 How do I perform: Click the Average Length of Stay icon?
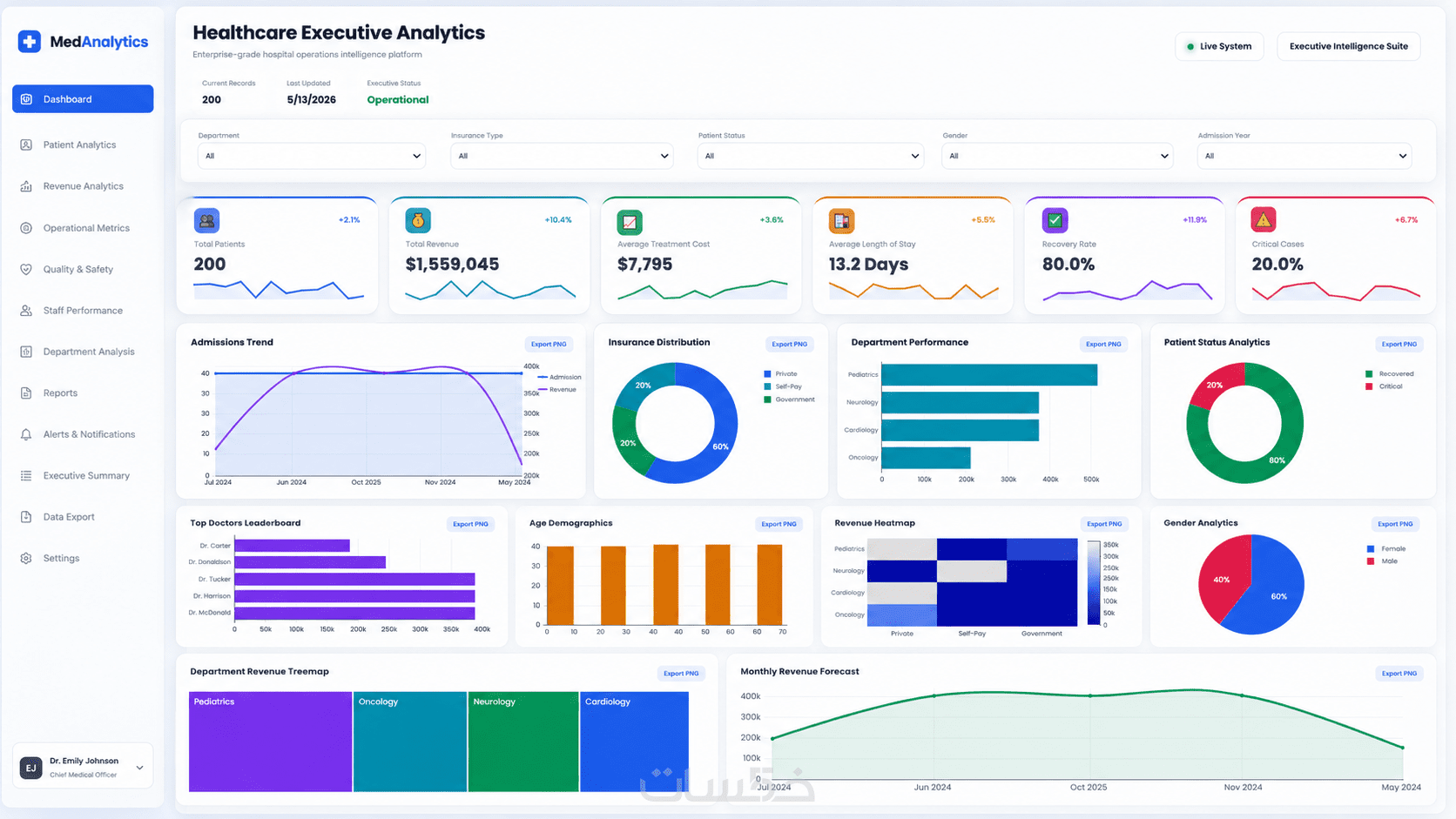(x=841, y=221)
